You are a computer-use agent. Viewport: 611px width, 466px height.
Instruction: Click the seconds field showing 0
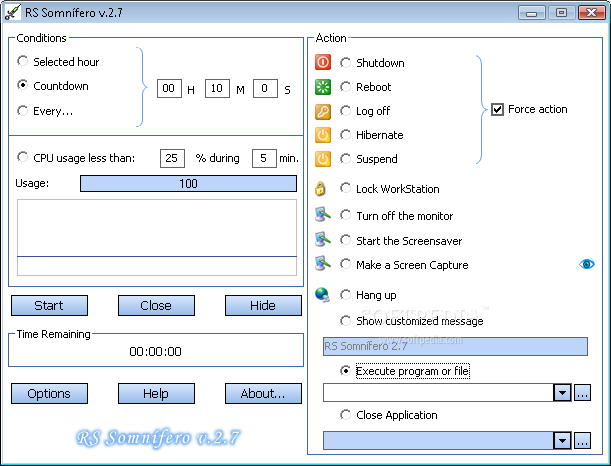click(x=265, y=88)
